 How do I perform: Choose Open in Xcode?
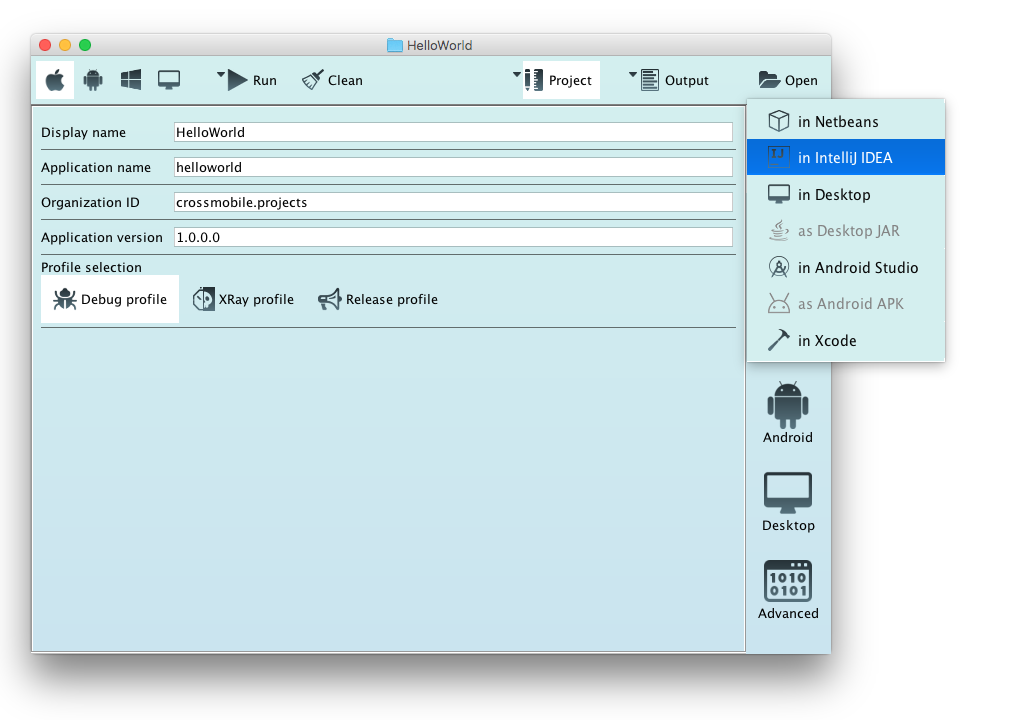coord(846,340)
